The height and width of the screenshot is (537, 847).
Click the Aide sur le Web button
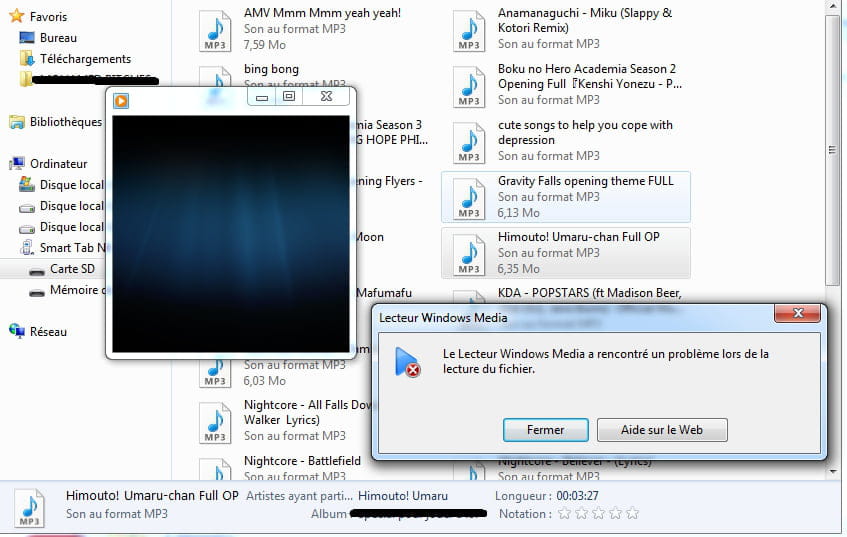coord(662,430)
